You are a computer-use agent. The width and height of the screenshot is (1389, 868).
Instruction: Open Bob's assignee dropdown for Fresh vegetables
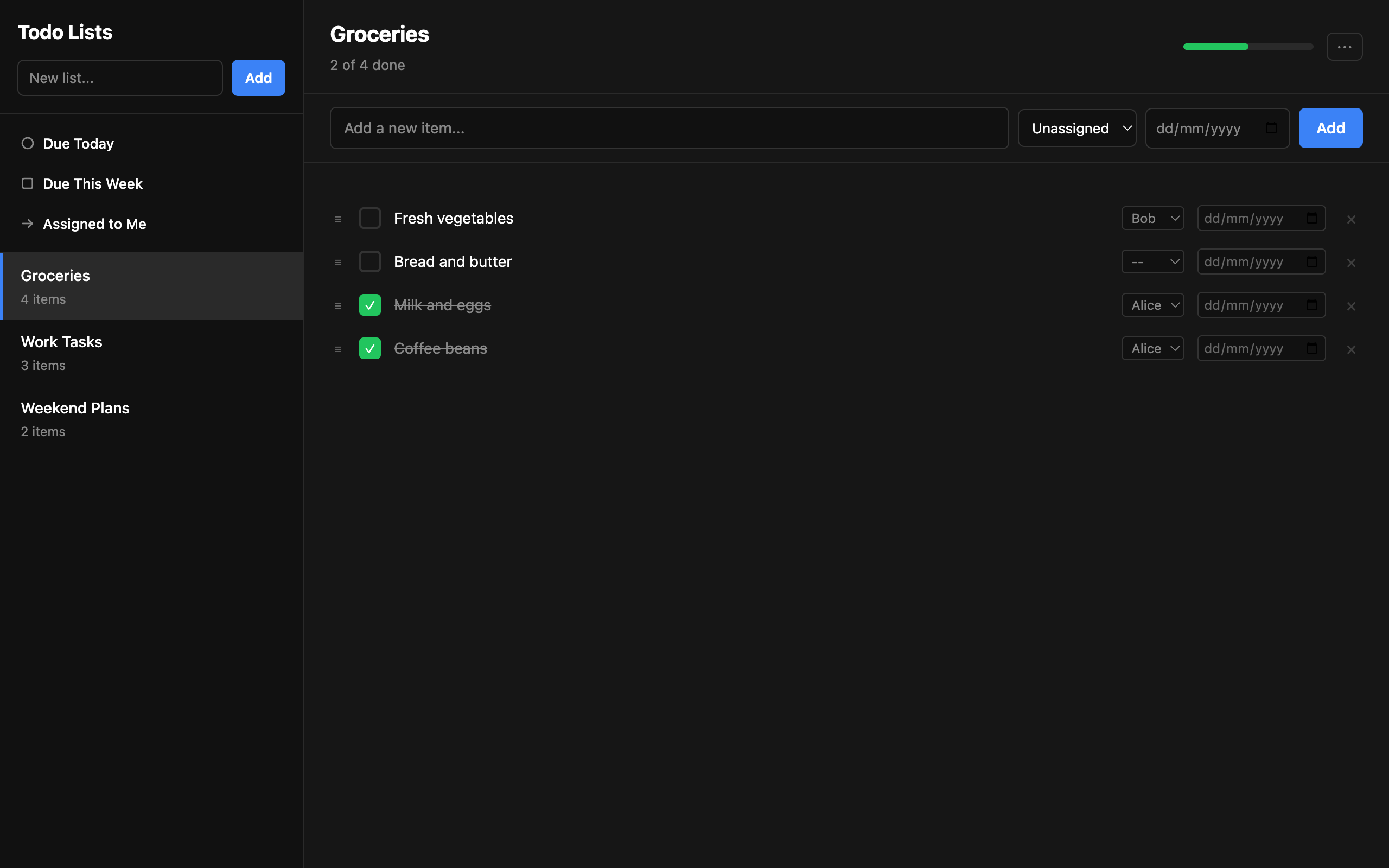pos(1152,218)
